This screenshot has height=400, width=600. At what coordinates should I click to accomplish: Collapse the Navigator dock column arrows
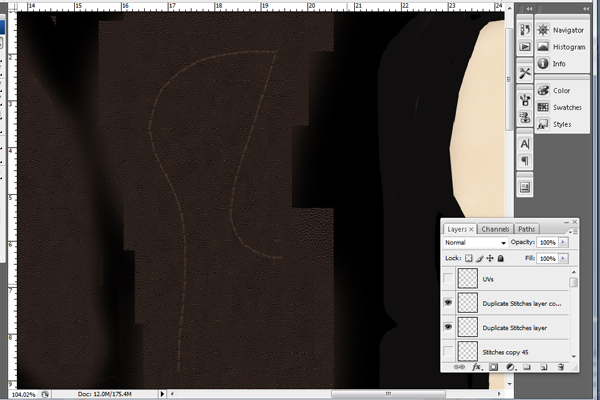click(x=586, y=8)
